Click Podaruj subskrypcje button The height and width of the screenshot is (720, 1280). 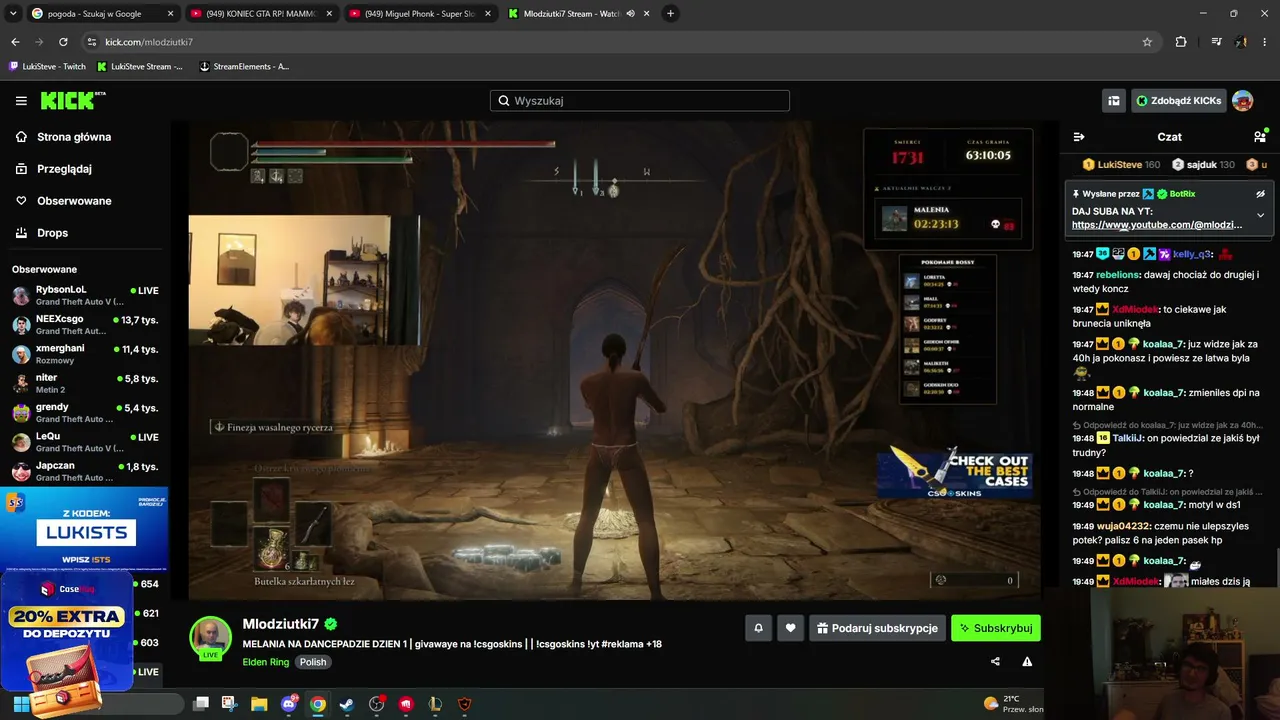click(877, 628)
